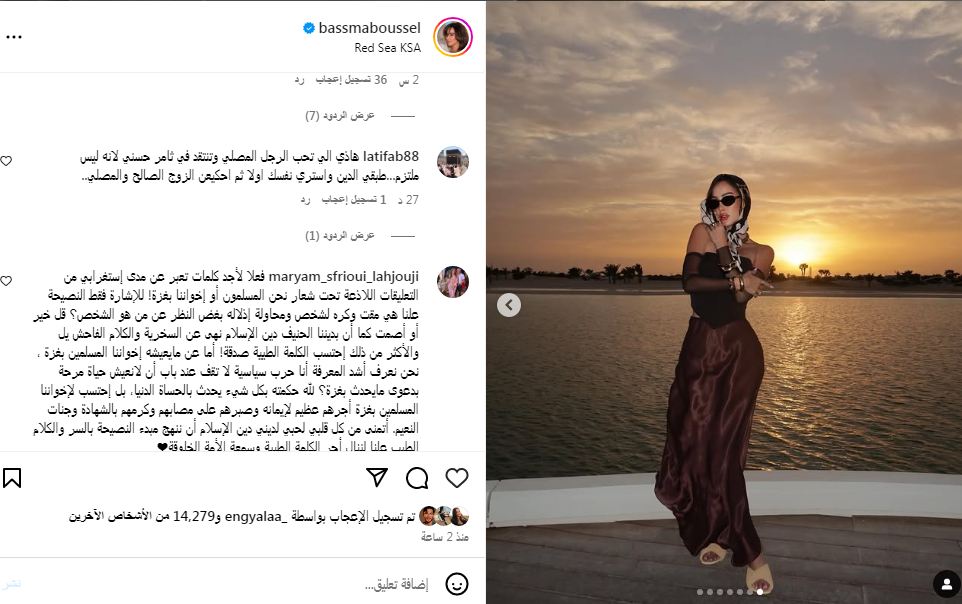Open the engyalaa_ liker profile link
Viewport: 962px width, 604px height.
tap(256, 516)
